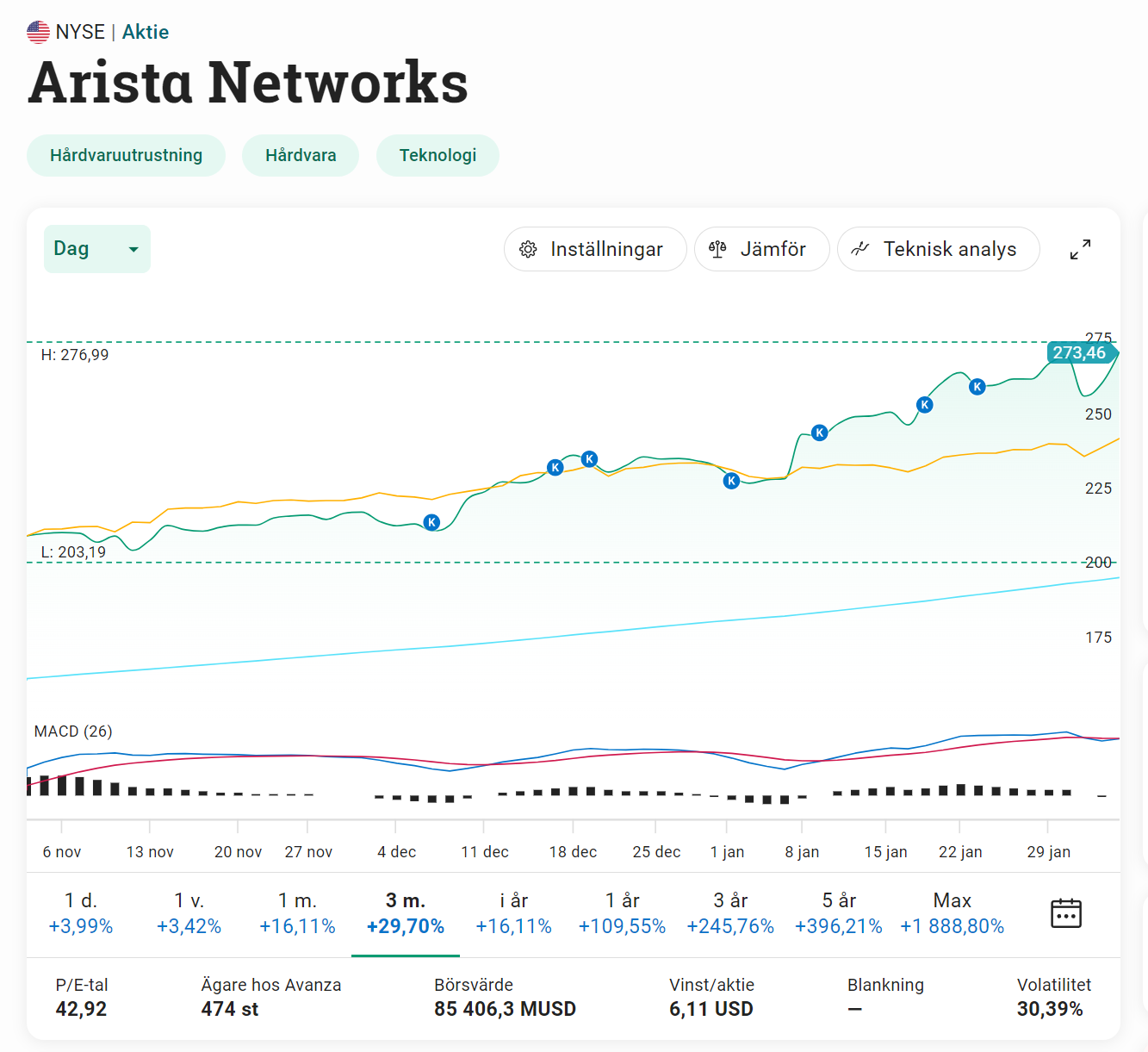Open Inställningar chart settings
Screen dimensions: 1148x1052
(x=594, y=249)
